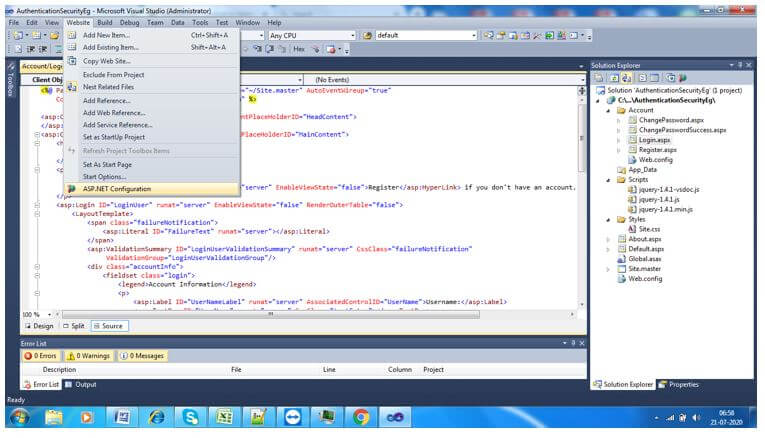Screen dimensions: 765x438
Task: Toggle the 0 Messages filter
Action: (142, 356)
